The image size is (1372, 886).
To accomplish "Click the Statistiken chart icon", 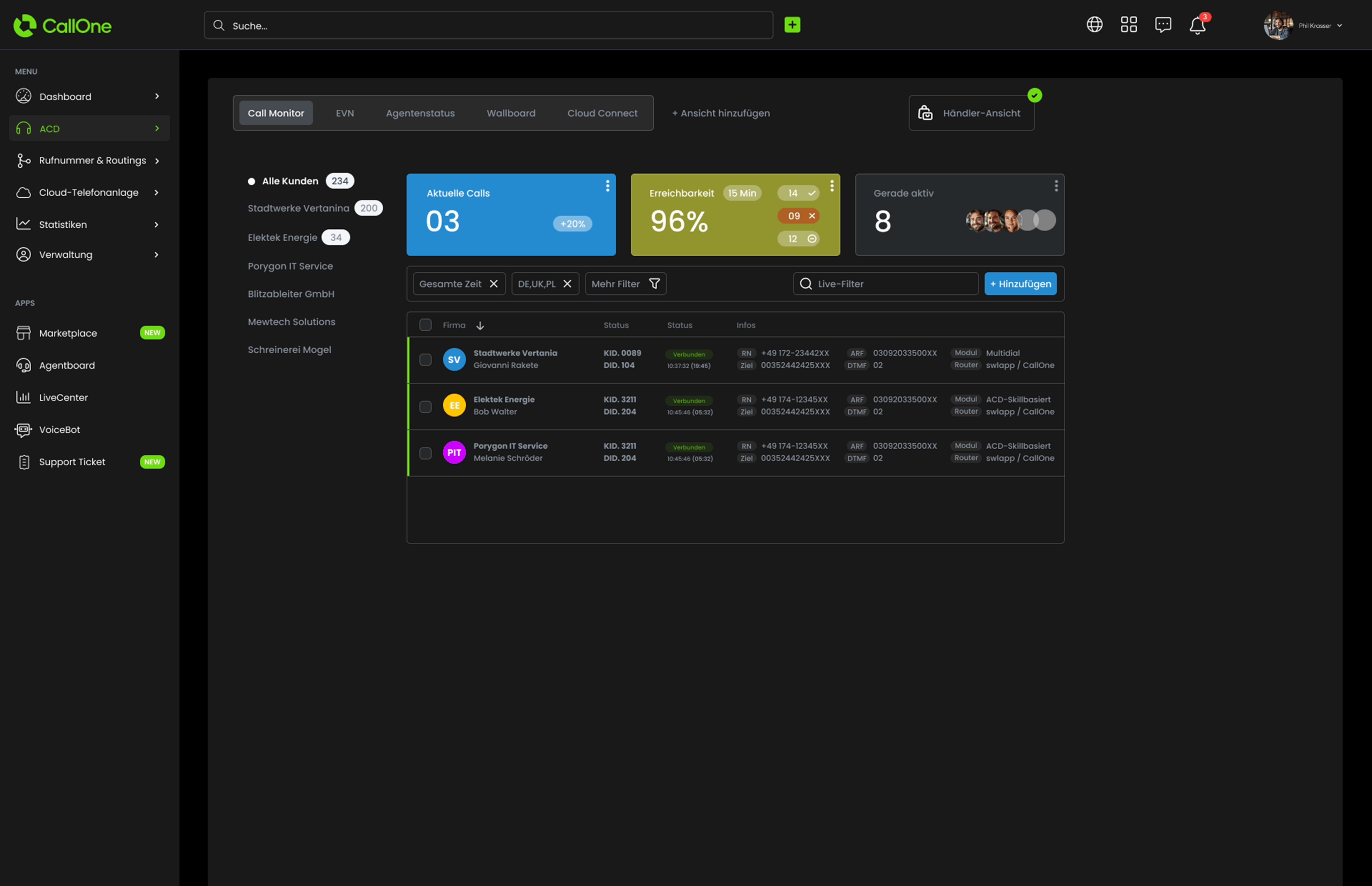I will [x=24, y=224].
